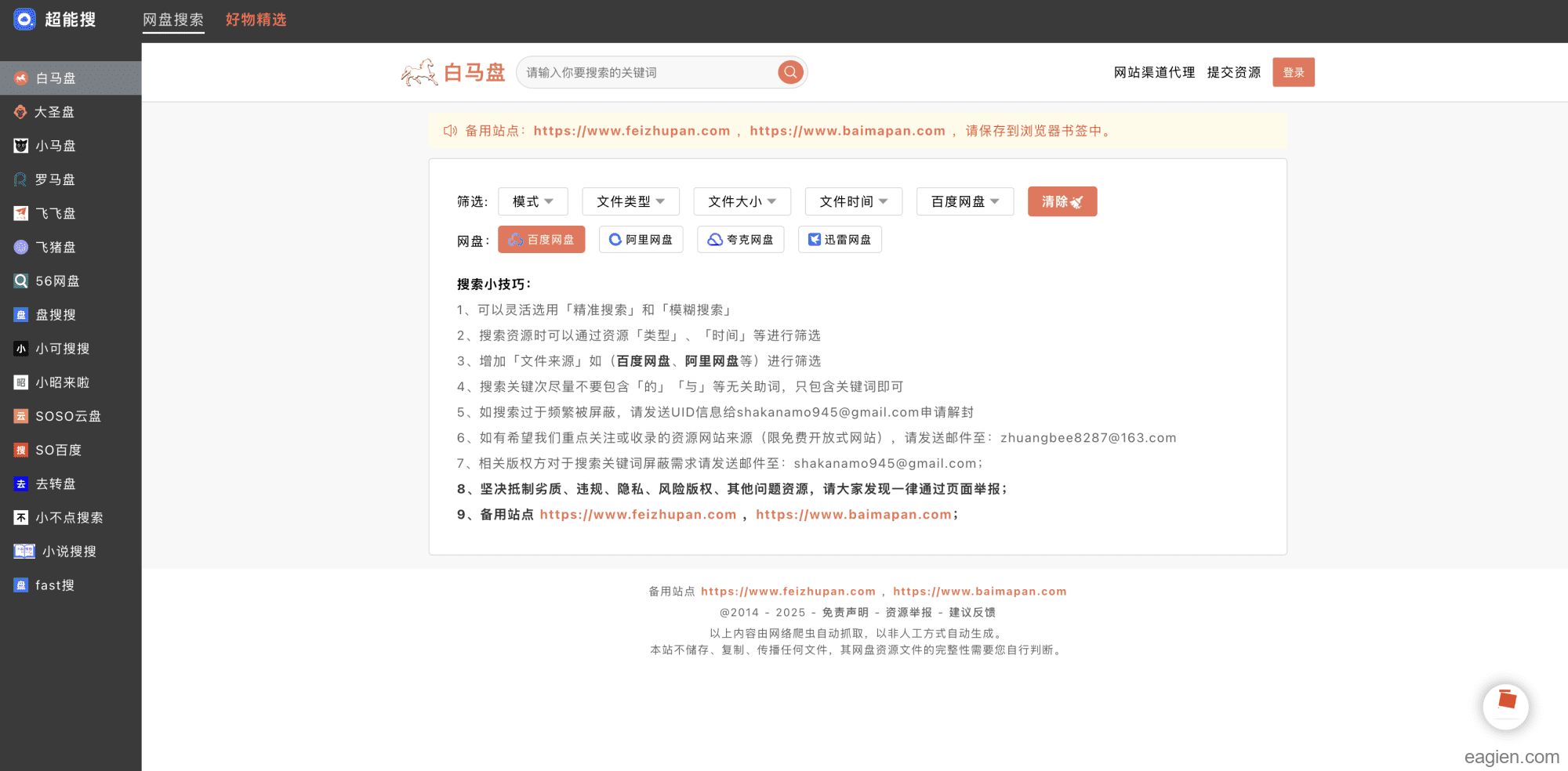Expand the 模式 dropdown

tap(532, 201)
